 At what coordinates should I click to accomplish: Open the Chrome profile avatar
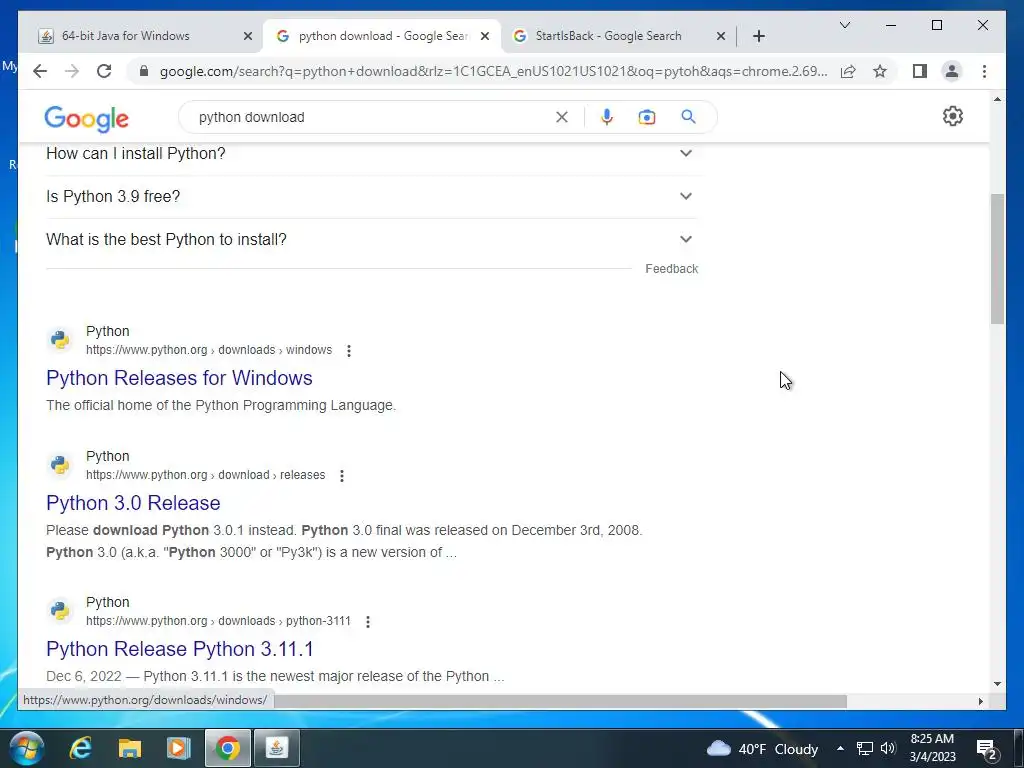952,71
